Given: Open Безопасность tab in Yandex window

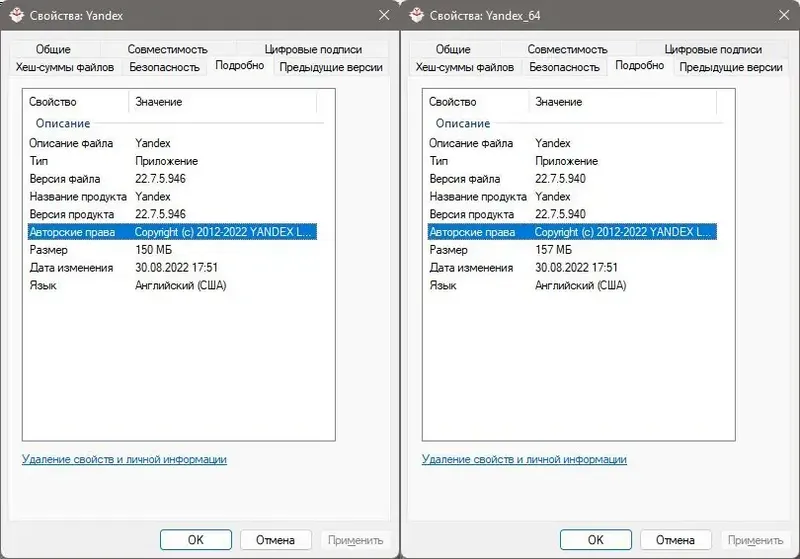Looking at the screenshot, I should 164,67.
